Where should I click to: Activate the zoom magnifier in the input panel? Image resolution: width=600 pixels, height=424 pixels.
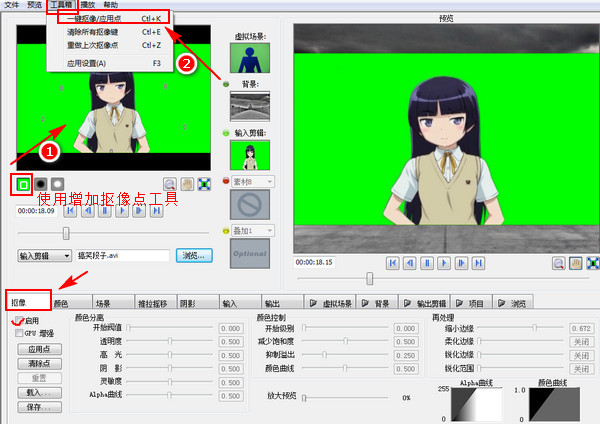(x=170, y=184)
